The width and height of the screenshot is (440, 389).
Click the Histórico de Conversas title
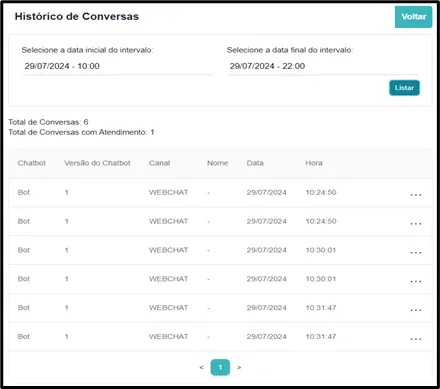pos(77,16)
